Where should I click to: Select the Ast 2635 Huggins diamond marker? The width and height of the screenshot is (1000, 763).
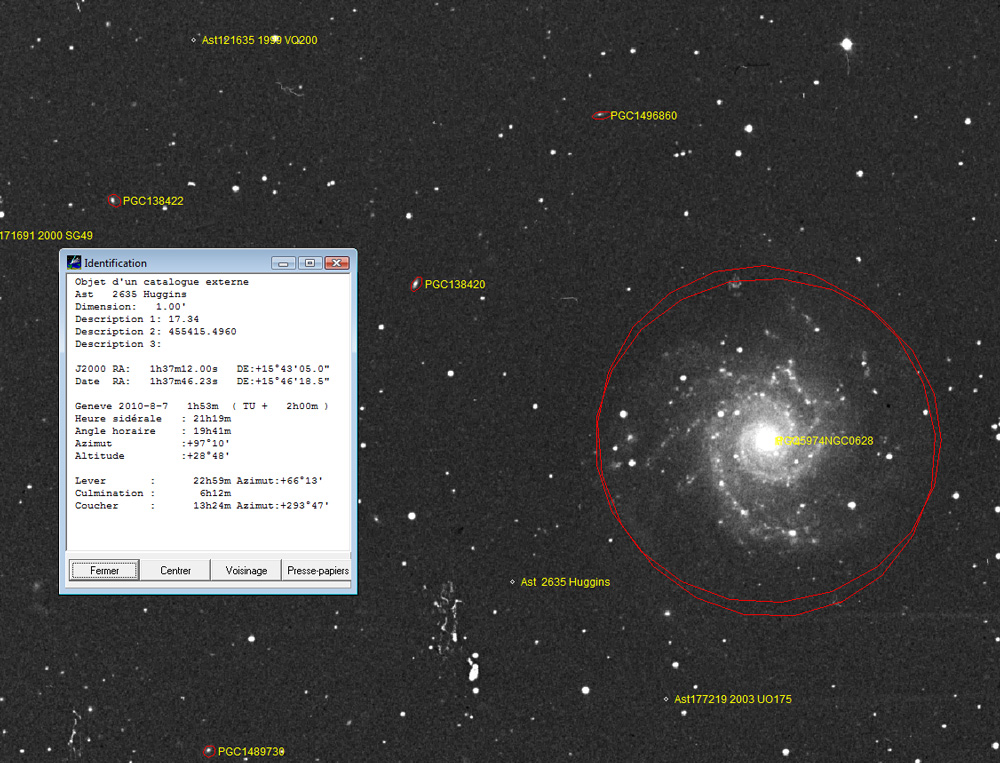tap(512, 581)
